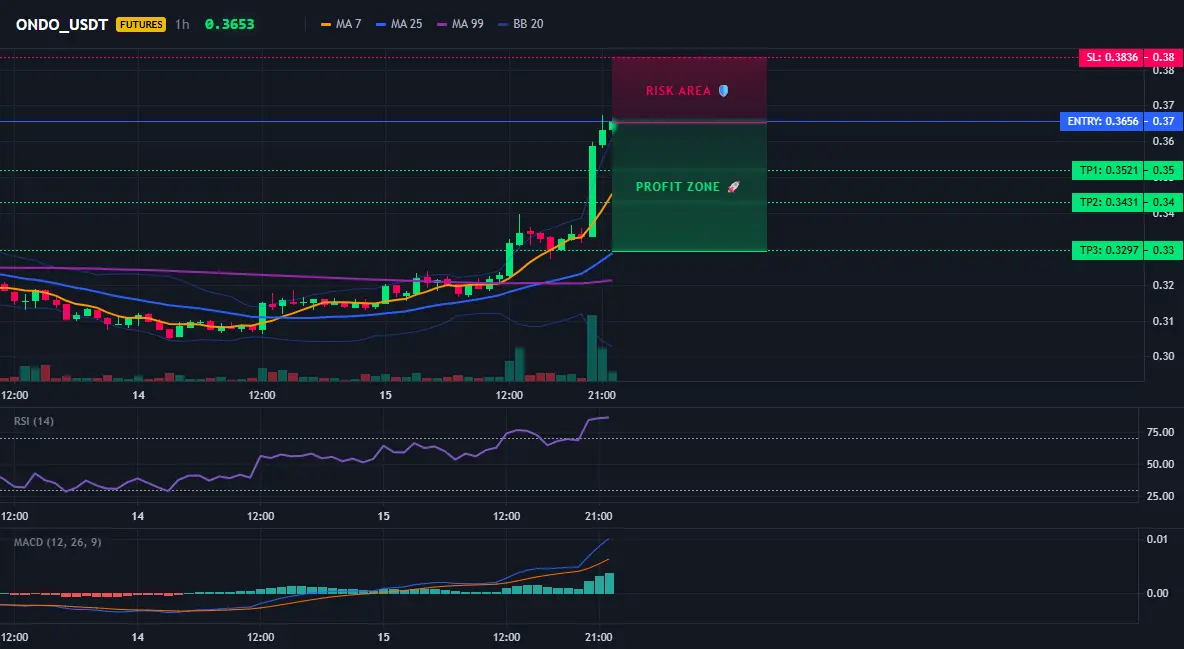Click the shield icon beside RISK AREA

click(723, 91)
